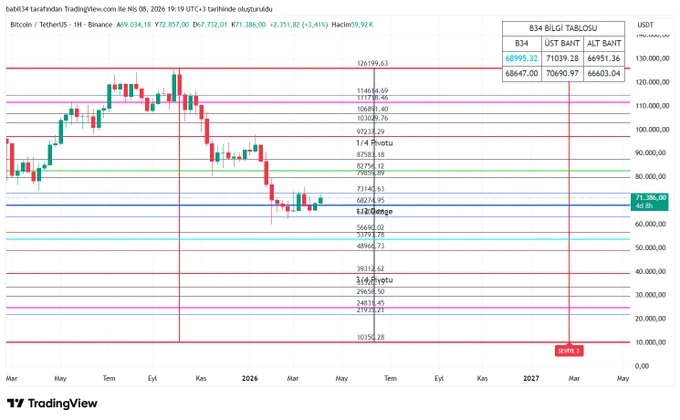Click 0,00 on the price axis
This screenshot has height=420, width=680.
(x=642, y=366)
